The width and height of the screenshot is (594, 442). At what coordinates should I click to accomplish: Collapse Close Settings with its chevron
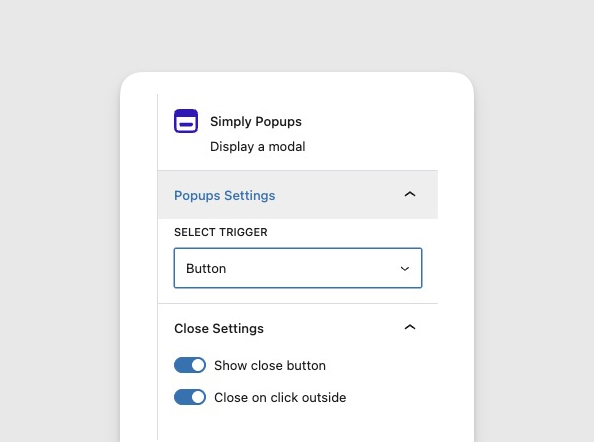point(410,327)
